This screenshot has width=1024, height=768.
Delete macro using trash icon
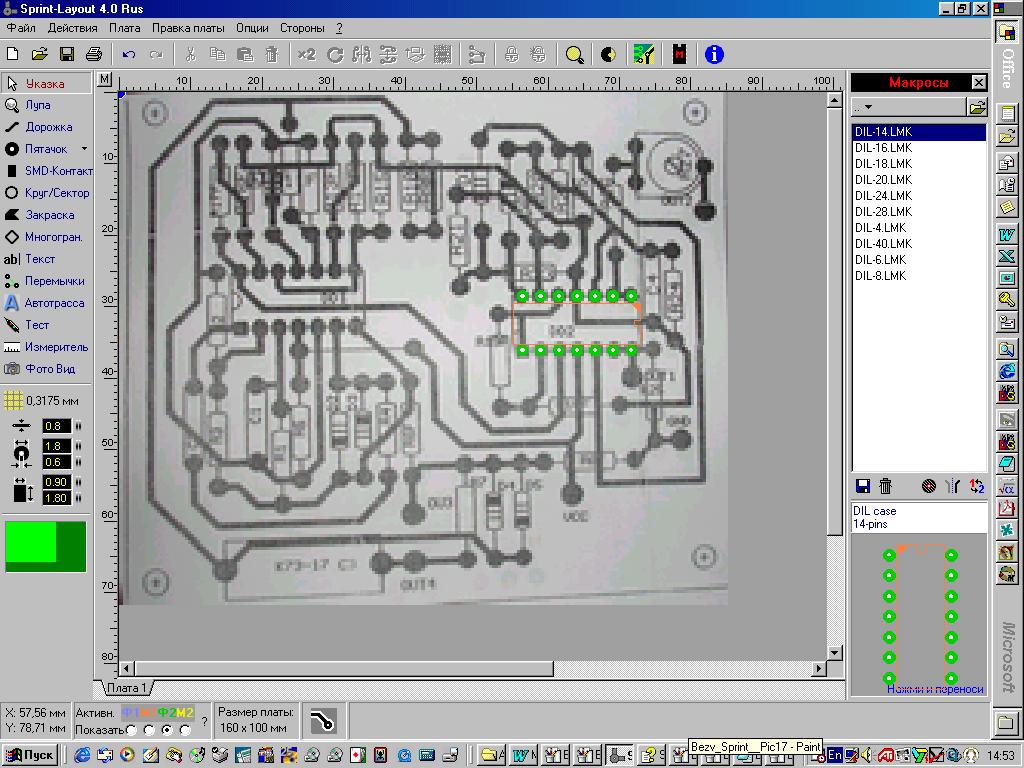tap(885, 486)
